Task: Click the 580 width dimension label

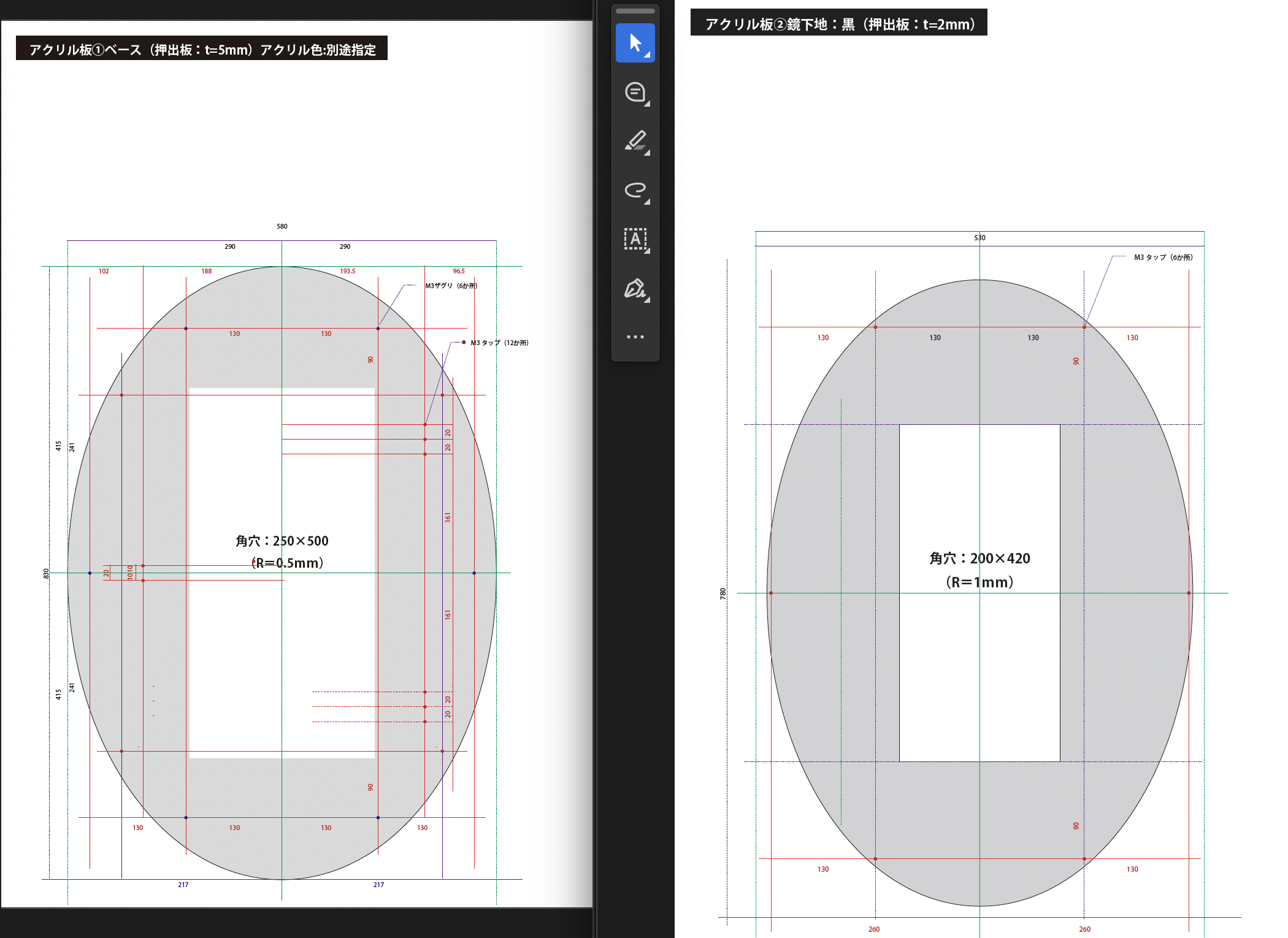Action: point(282,226)
